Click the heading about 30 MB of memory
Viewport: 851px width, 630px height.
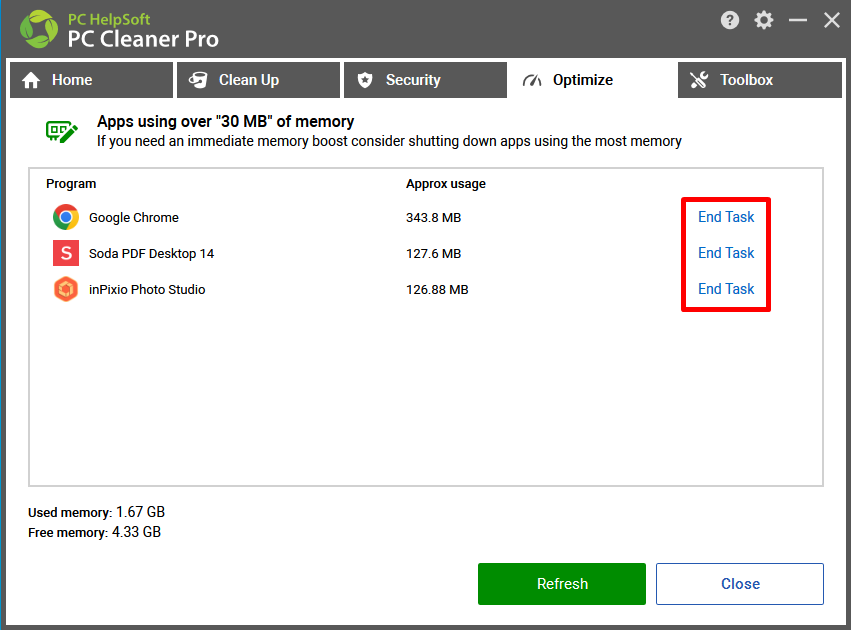pos(225,122)
